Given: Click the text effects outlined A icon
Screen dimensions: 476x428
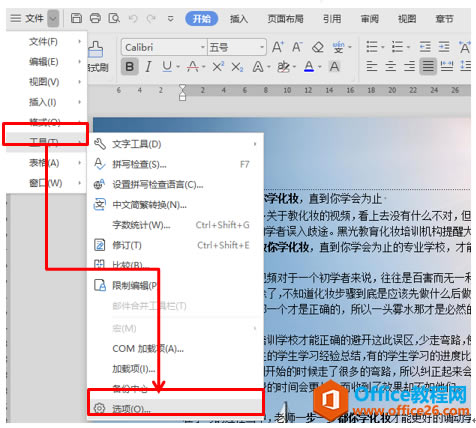Looking at the screenshot, I should [258, 67].
